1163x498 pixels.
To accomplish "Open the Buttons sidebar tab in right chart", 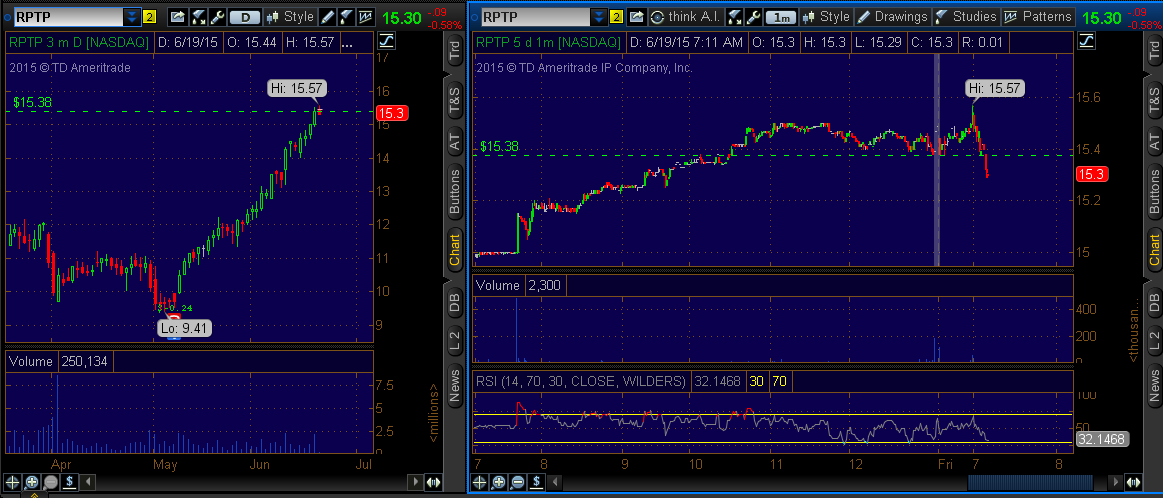I will point(1154,191).
